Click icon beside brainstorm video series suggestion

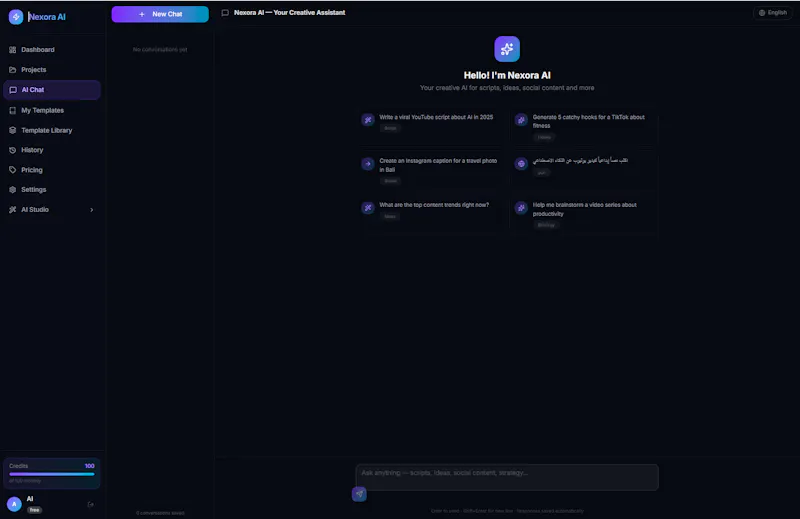pos(521,208)
